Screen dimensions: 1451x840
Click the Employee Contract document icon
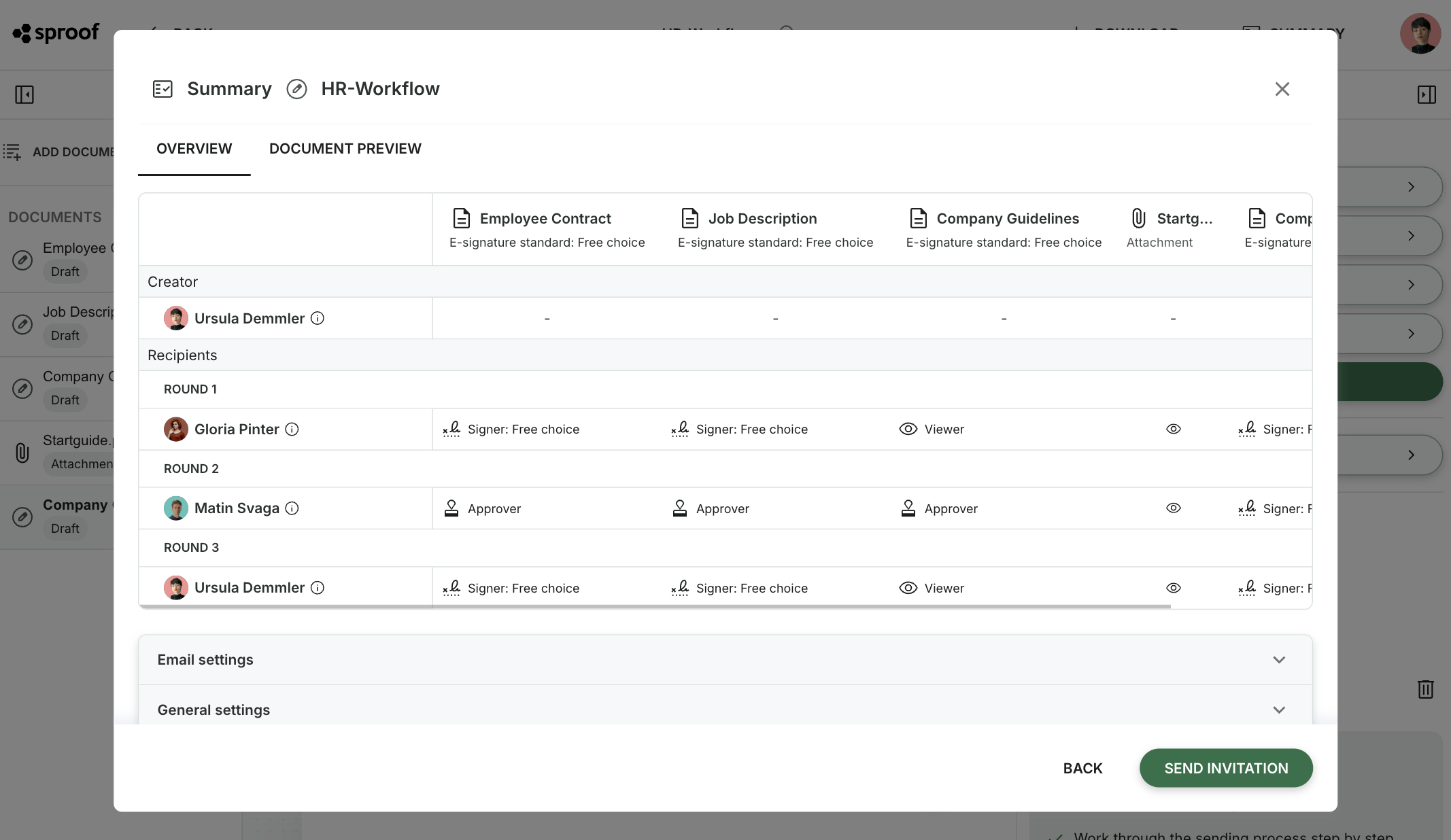point(462,218)
